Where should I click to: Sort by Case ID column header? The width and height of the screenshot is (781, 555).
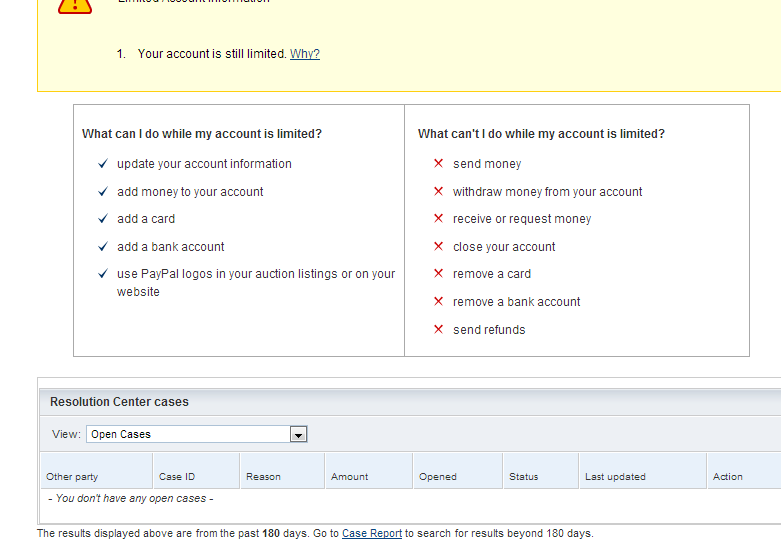[x=177, y=477]
